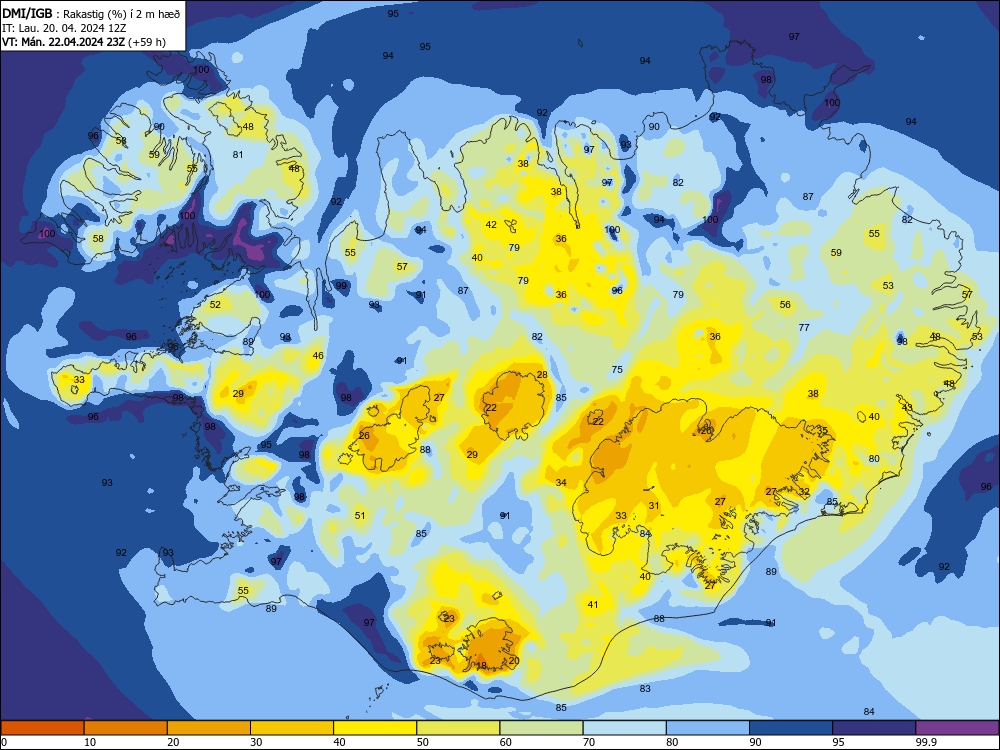
Task: Click the map value '77' in the east
Action: coord(804,327)
